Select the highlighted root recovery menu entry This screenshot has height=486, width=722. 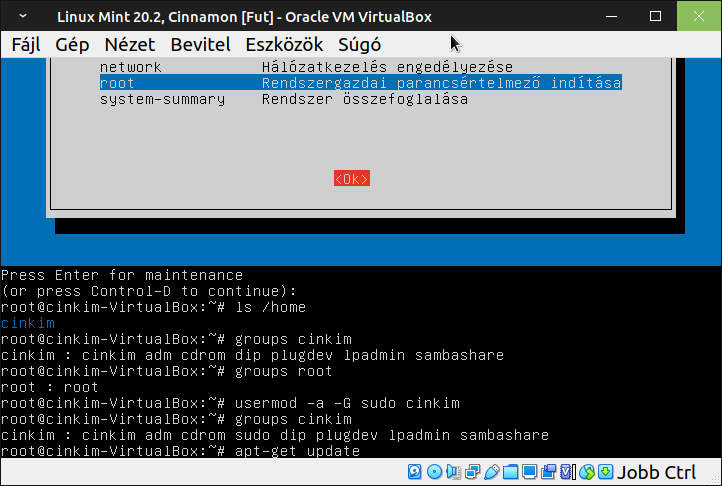coord(361,83)
